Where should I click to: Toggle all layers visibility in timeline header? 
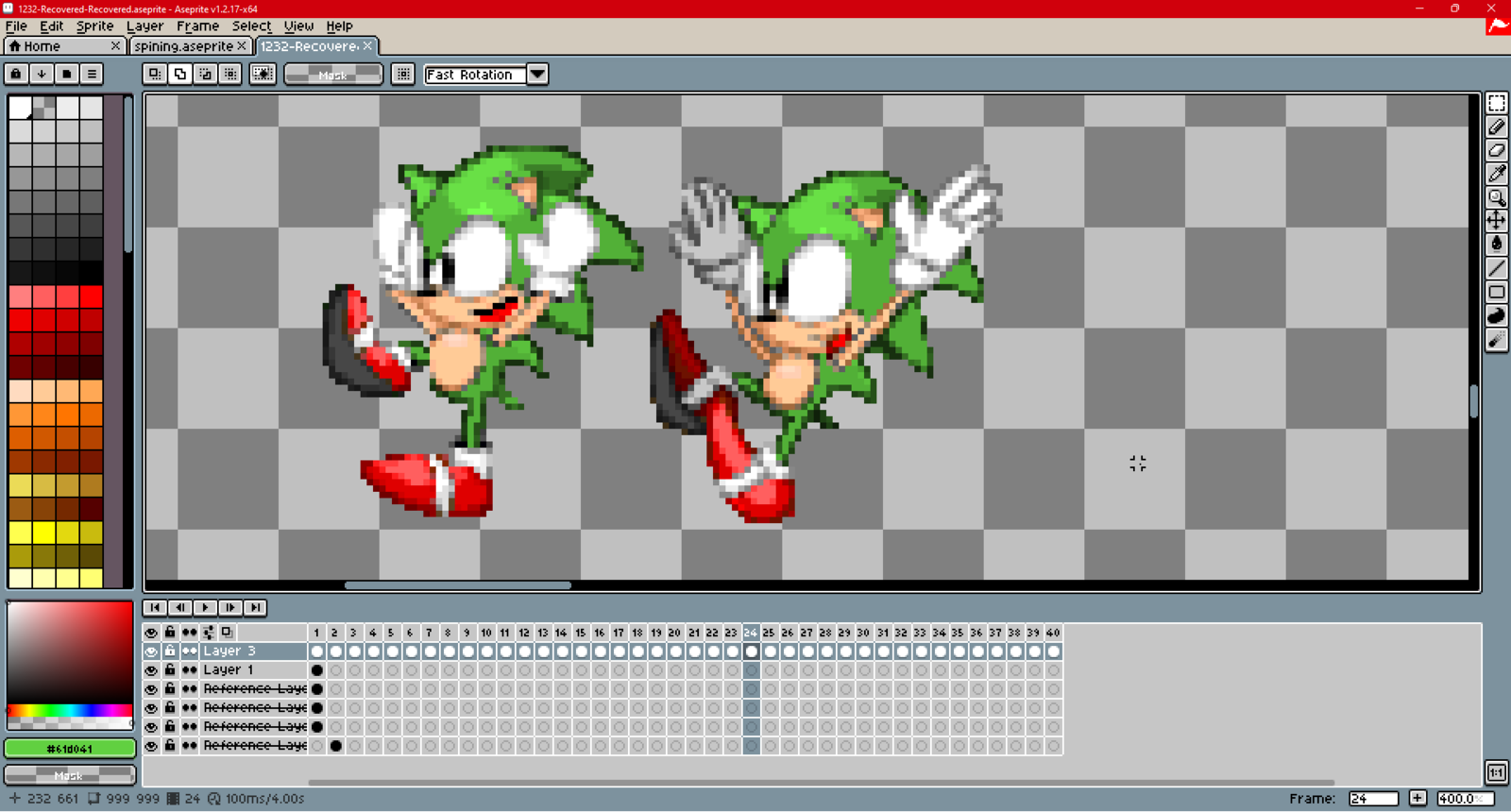coord(151,632)
